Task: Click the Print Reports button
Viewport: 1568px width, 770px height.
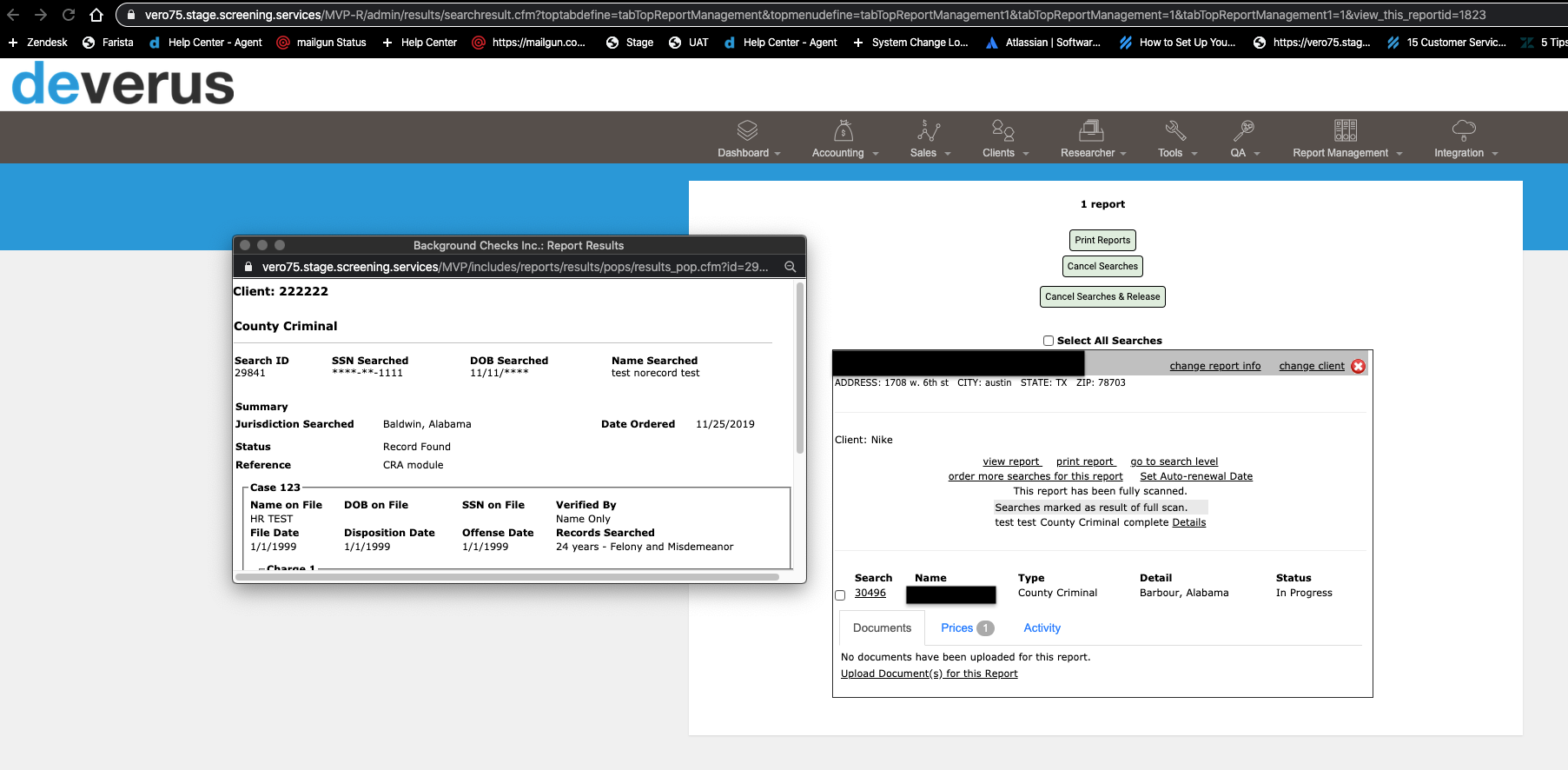Action: [x=1102, y=240]
